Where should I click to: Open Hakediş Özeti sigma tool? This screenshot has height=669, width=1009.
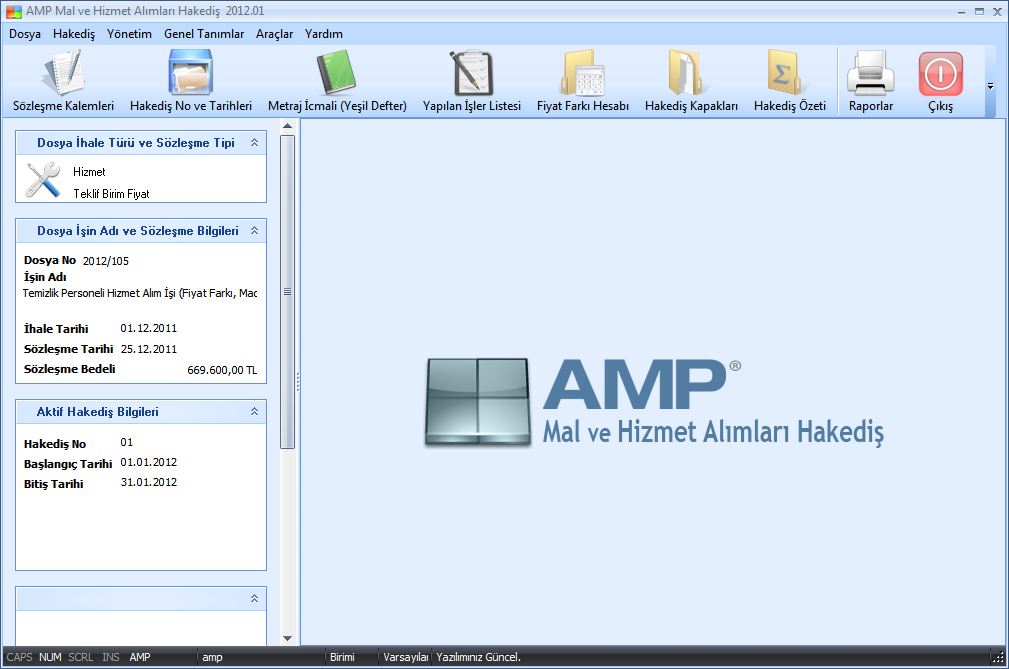pos(790,81)
